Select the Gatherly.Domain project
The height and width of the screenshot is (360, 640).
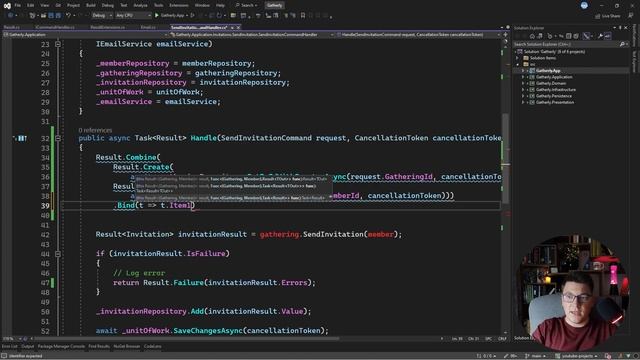[x=551, y=83]
